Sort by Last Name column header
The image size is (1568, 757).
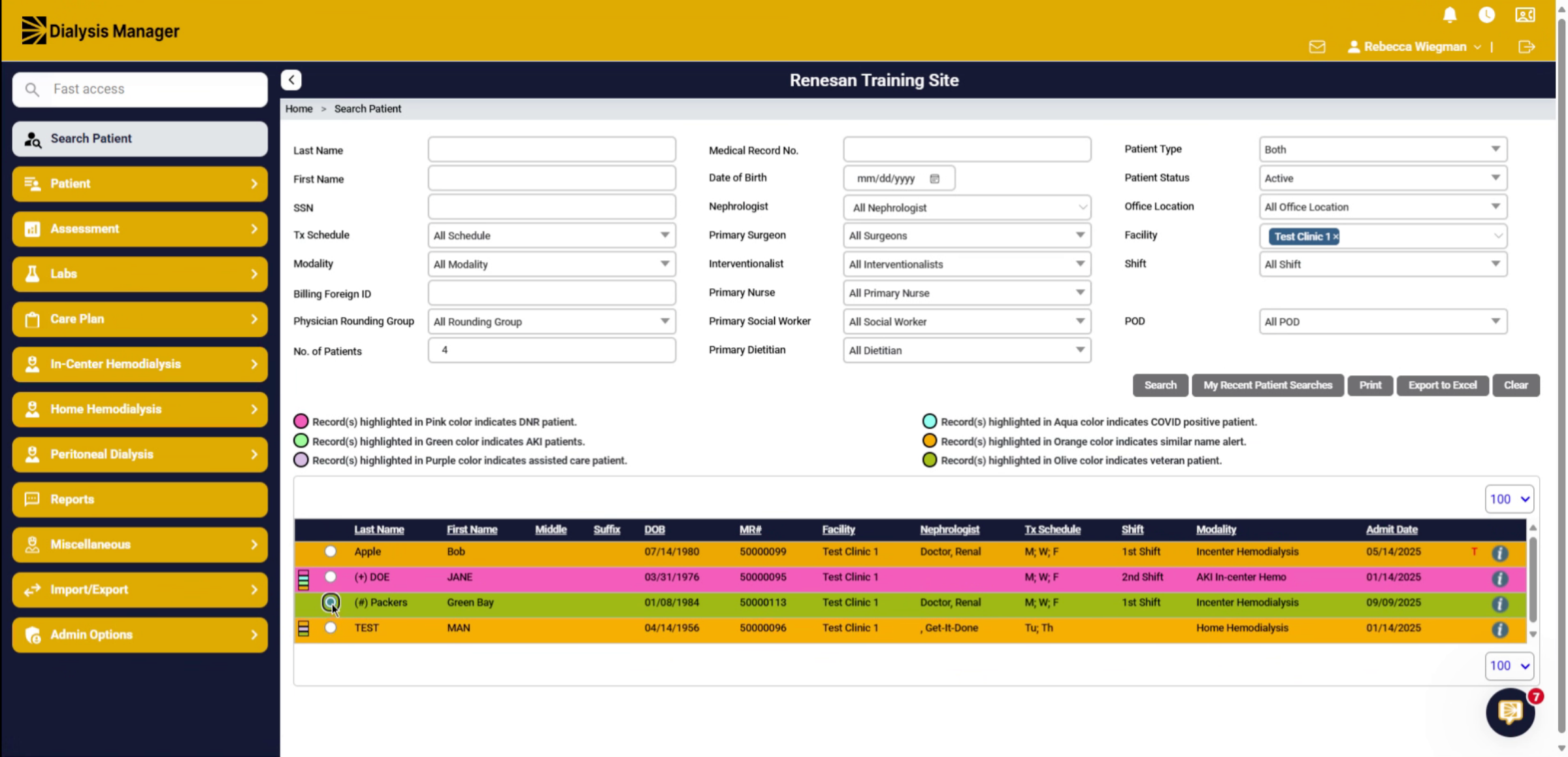pos(379,530)
